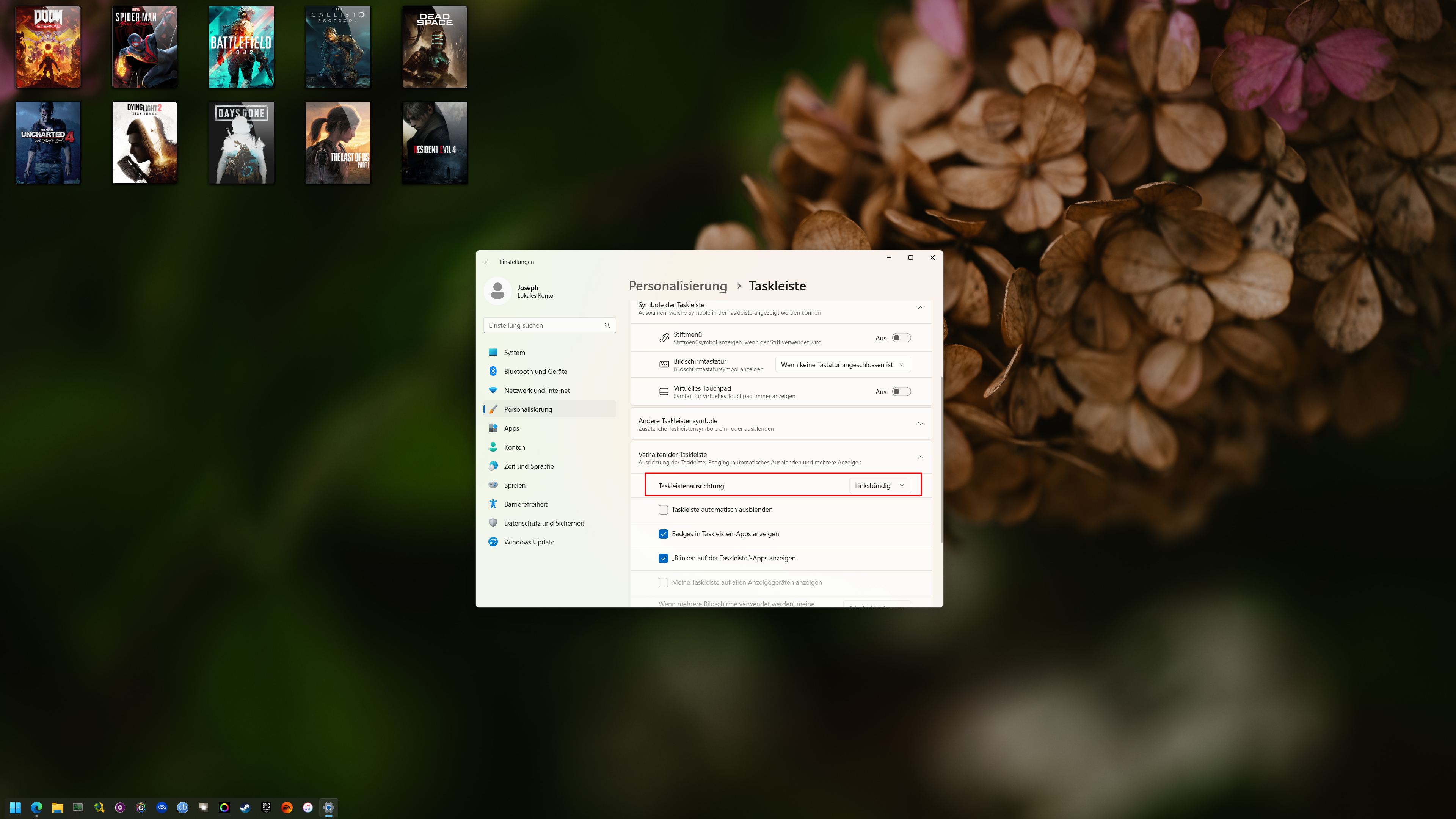
Task: Open Bluetooth und Geräte settings
Action: 535,371
